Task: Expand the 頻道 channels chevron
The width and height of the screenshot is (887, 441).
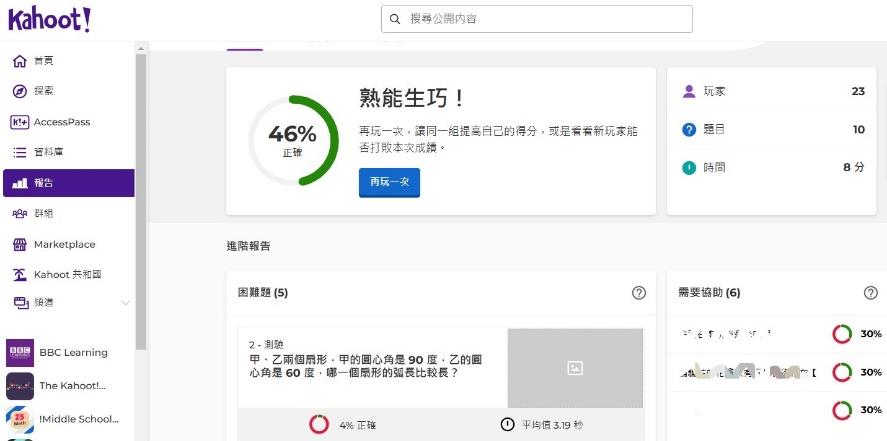Action: pyautogui.click(x=126, y=303)
